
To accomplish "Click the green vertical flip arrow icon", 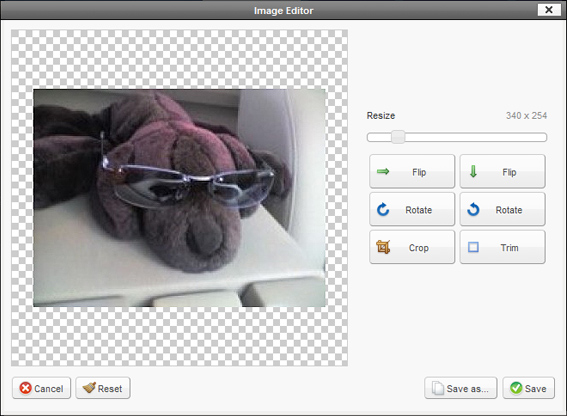I will tap(473, 171).
